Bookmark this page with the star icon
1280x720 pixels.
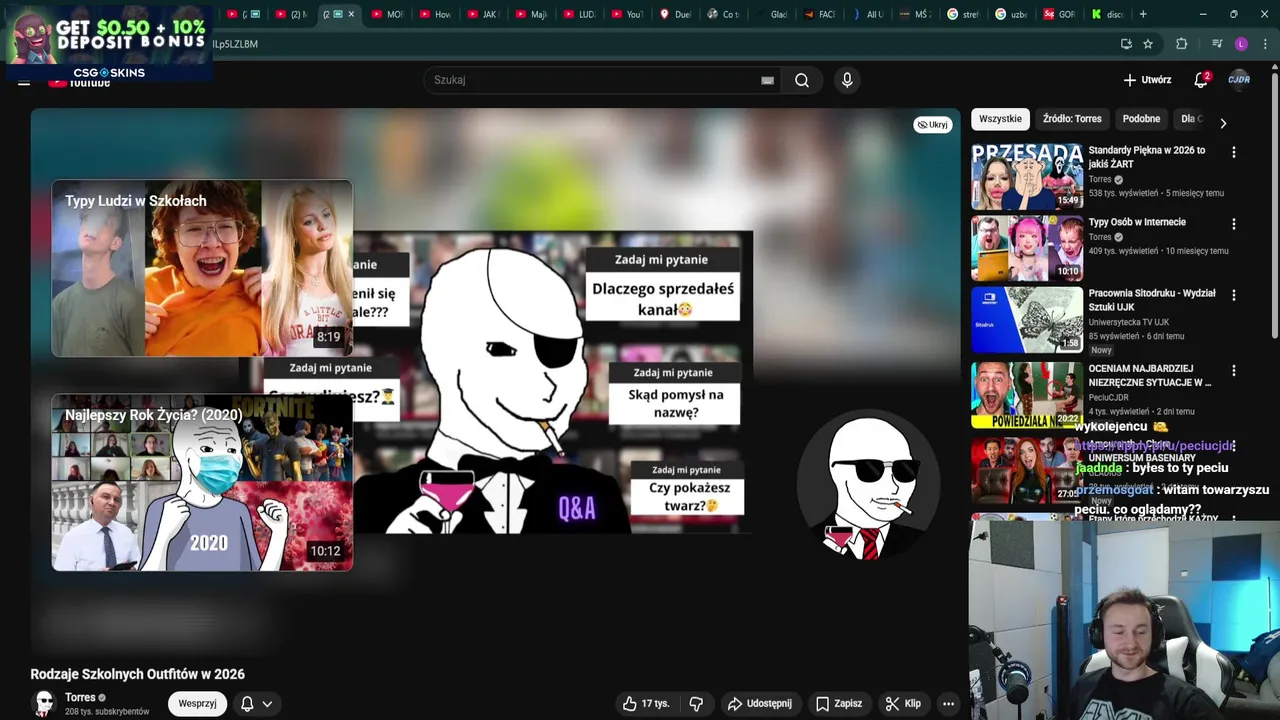point(1148,44)
